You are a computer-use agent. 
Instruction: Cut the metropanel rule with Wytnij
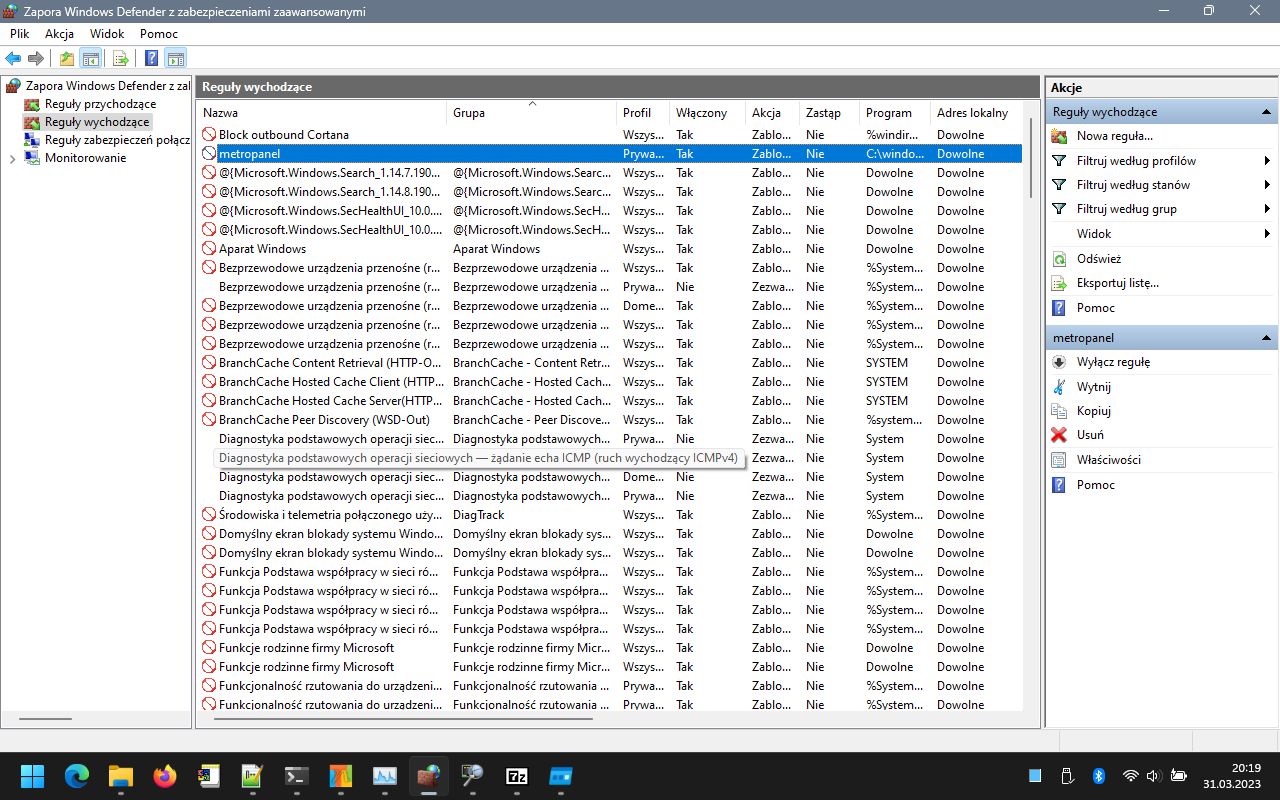[1094, 387]
